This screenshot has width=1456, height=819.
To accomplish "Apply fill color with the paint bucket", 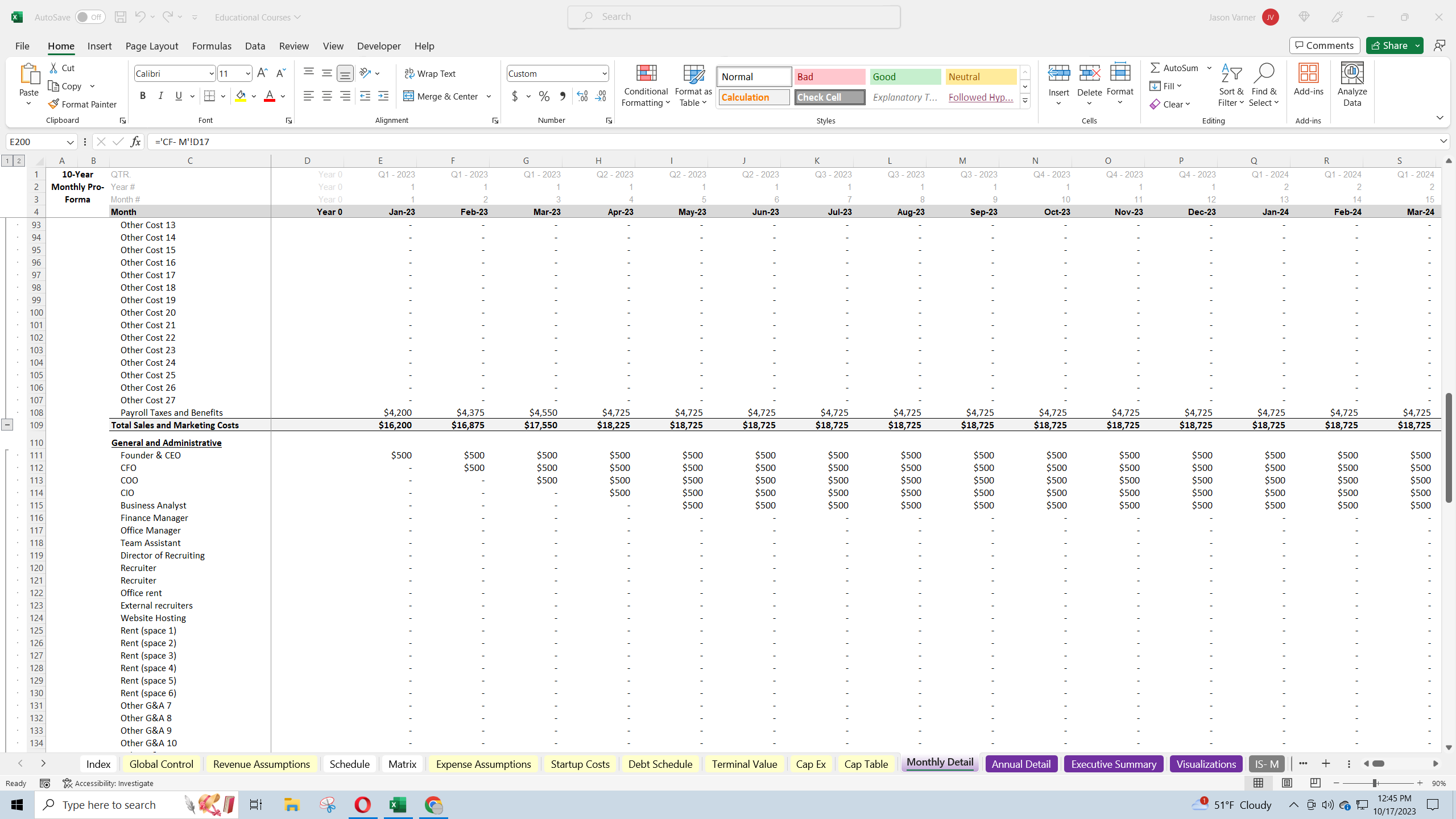I will point(241,96).
